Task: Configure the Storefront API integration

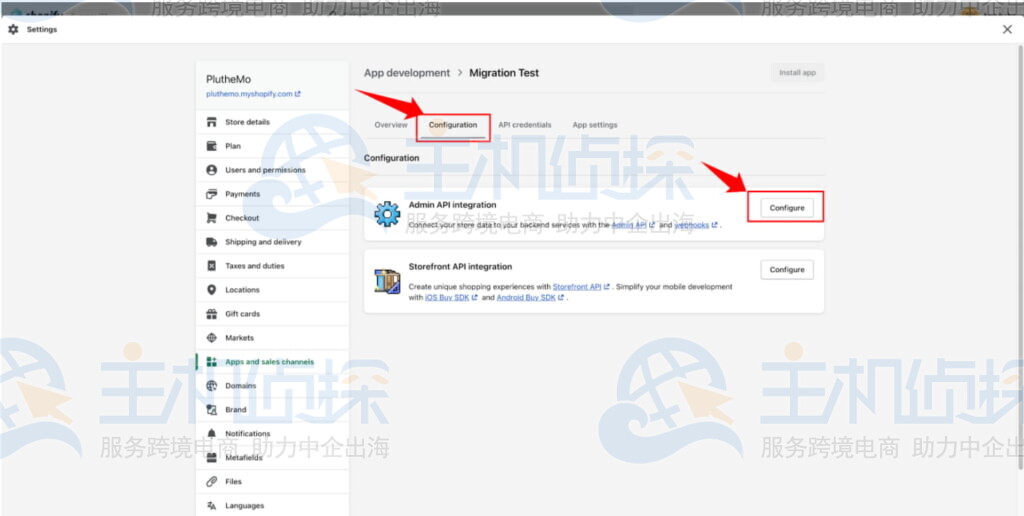Action: point(786,270)
